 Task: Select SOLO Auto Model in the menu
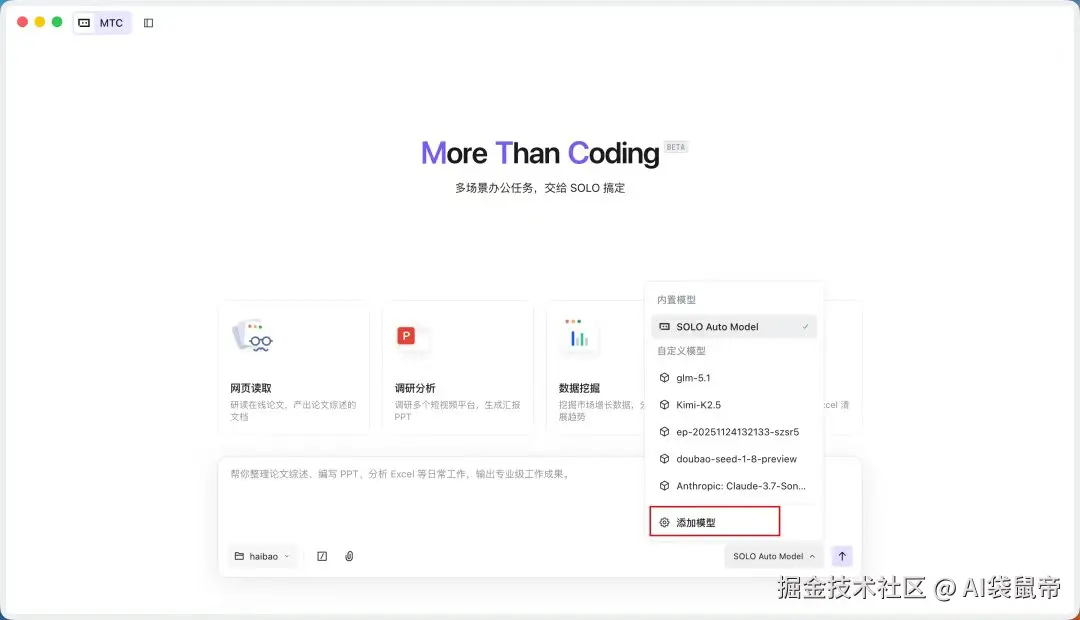coord(734,327)
